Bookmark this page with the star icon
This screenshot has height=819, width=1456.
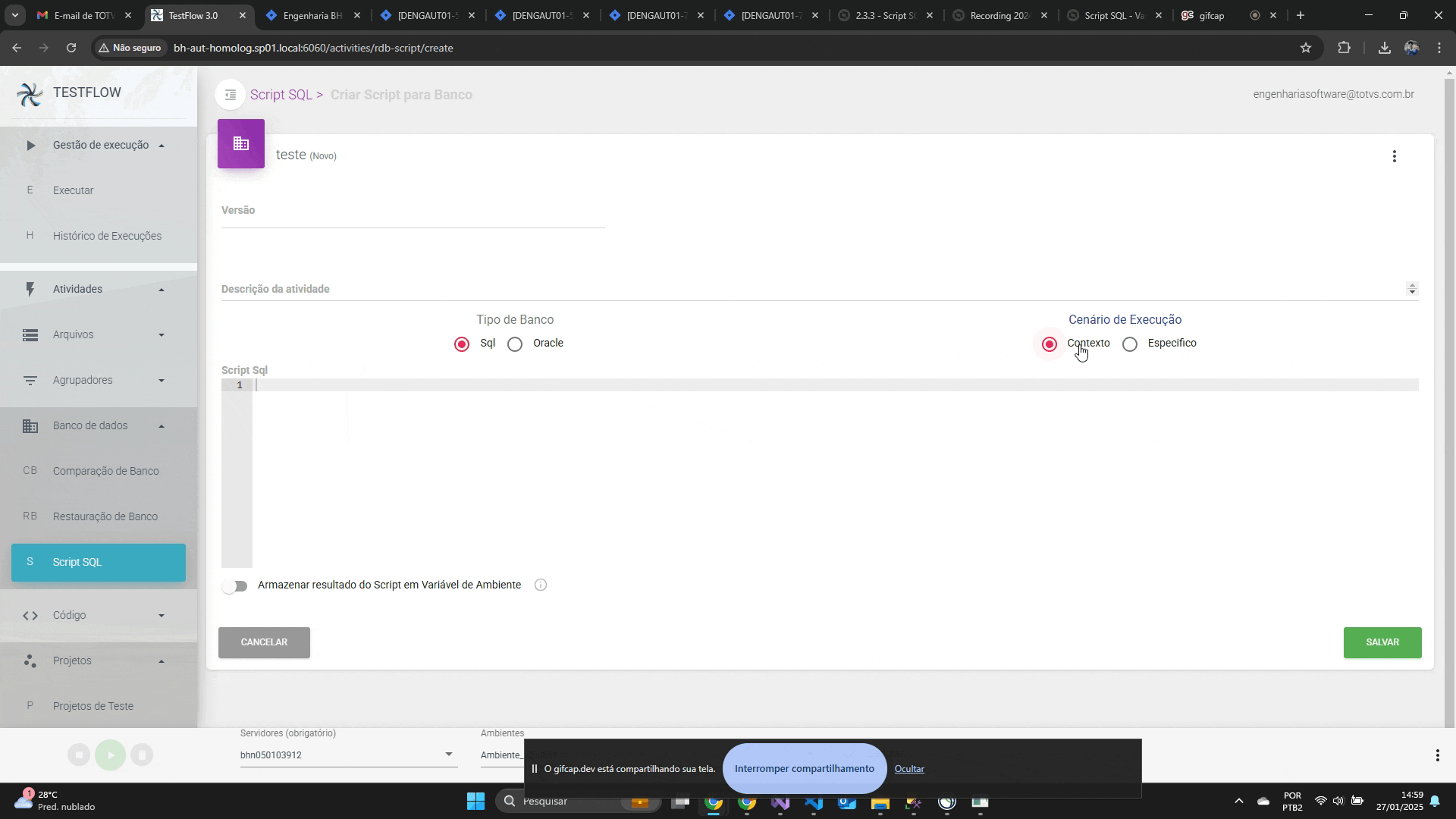point(1305,48)
